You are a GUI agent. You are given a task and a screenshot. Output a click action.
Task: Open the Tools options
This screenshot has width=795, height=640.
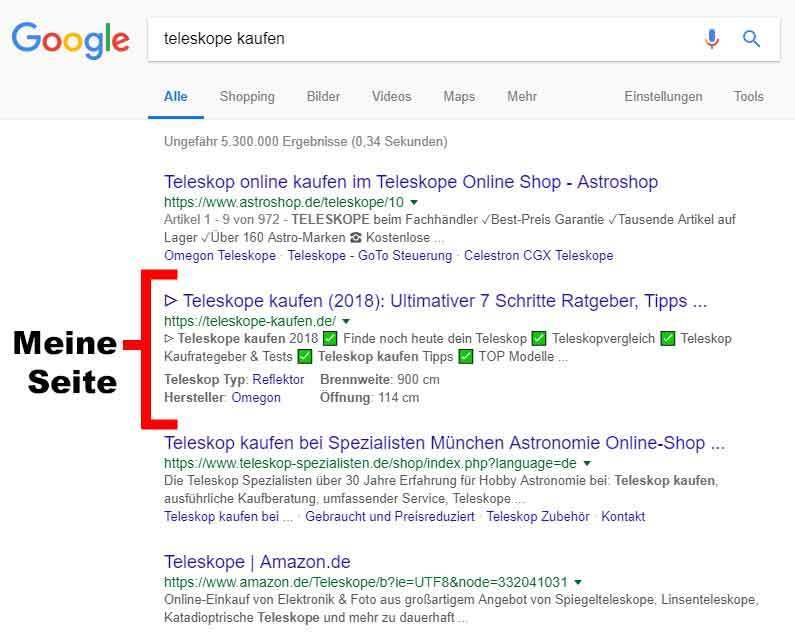[x=748, y=96]
